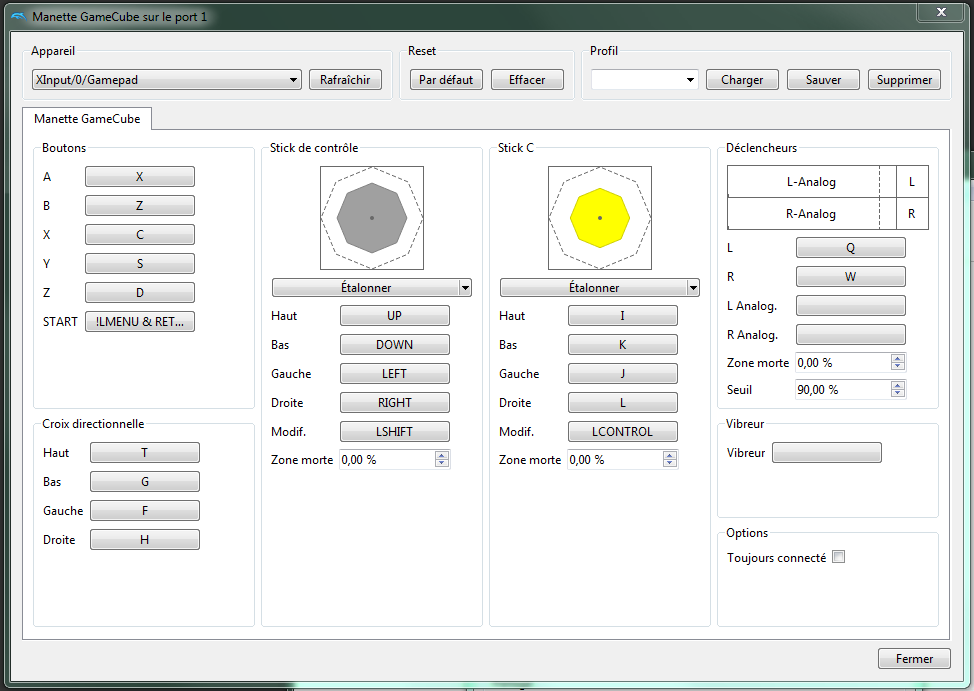
Task: Click the Rafraîchir button
Action: pos(345,80)
